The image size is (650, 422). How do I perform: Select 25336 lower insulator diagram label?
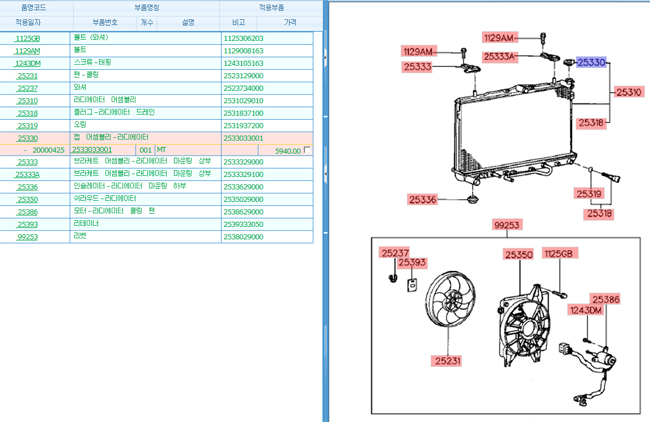(x=422, y=200)
